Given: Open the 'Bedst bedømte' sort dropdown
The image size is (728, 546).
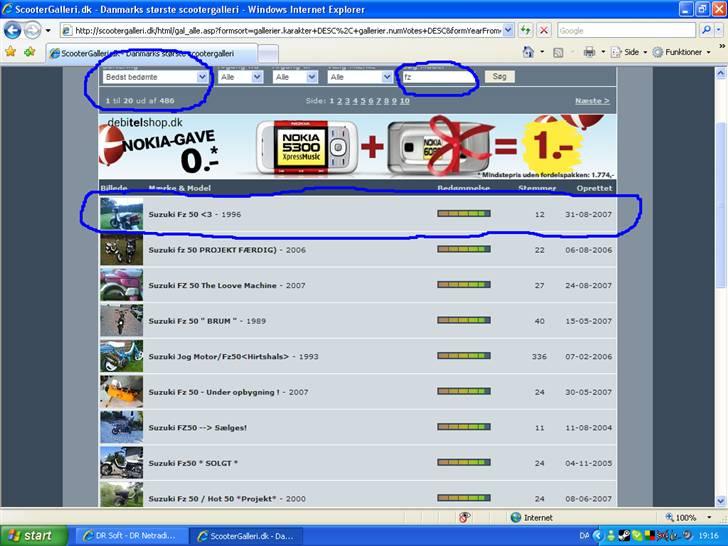Looking at the screenshot, I should point(154,76).
